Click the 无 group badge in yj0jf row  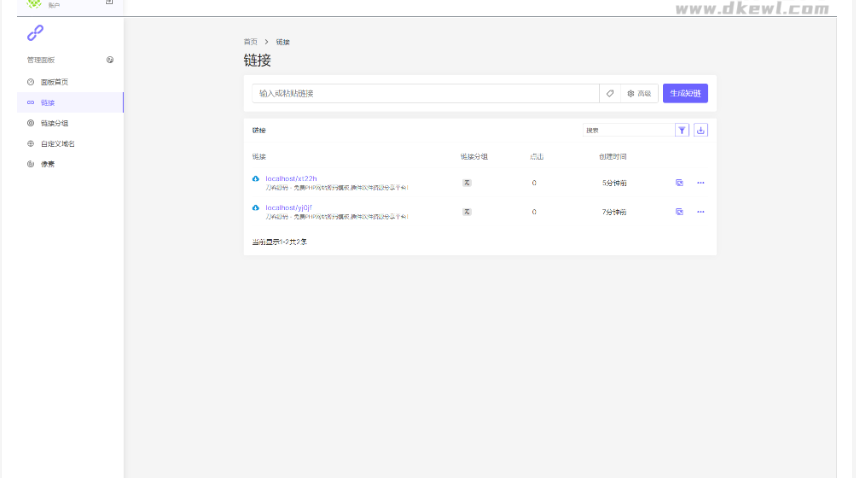[x=467, y=212]
